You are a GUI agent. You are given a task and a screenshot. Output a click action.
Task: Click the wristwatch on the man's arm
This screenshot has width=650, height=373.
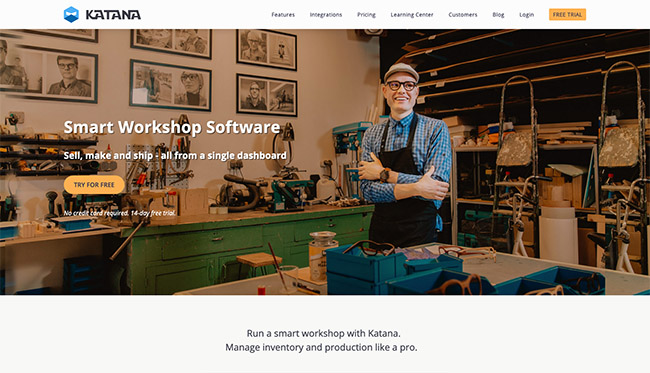[x=384, y=175]
